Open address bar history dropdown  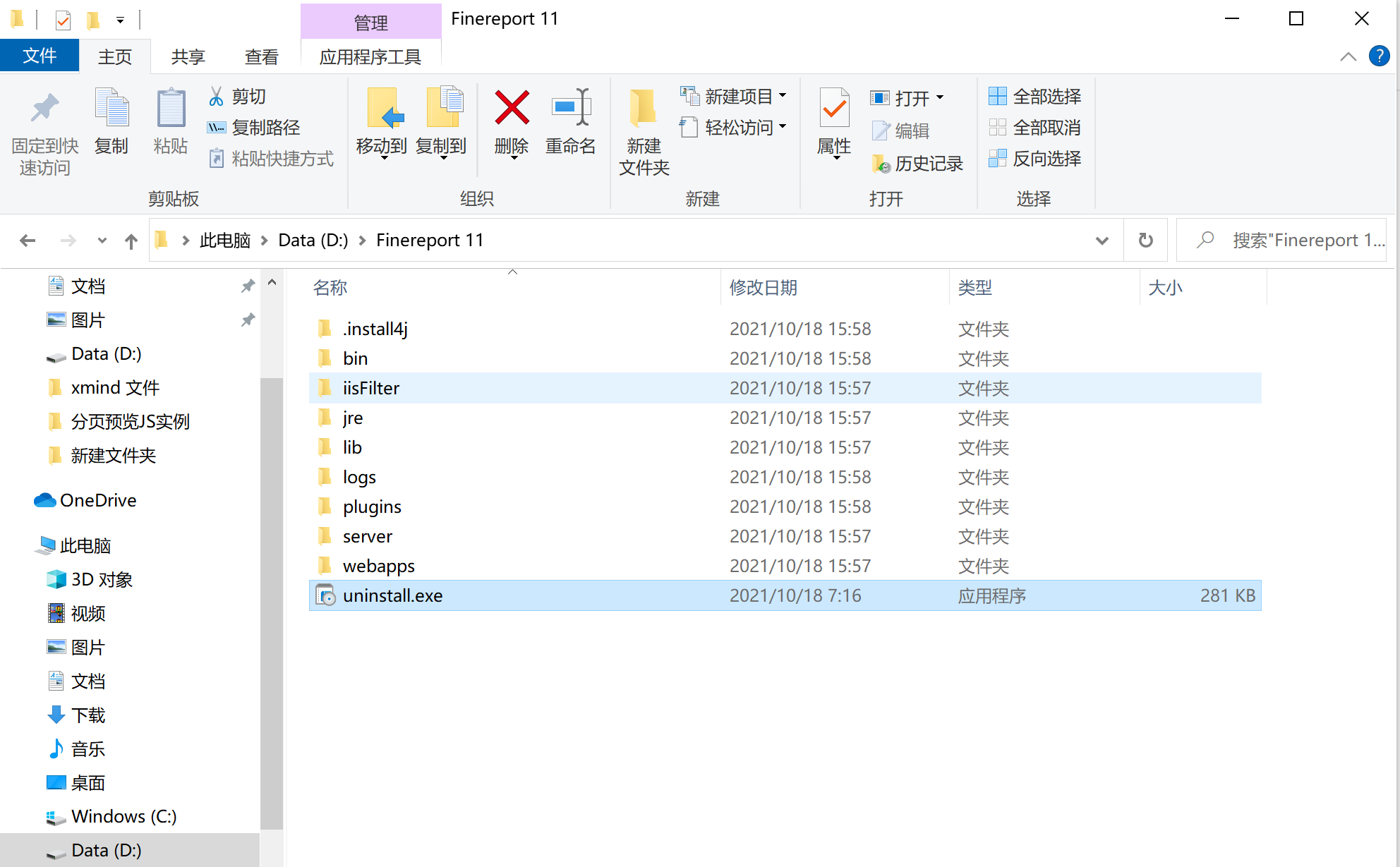1102,241
